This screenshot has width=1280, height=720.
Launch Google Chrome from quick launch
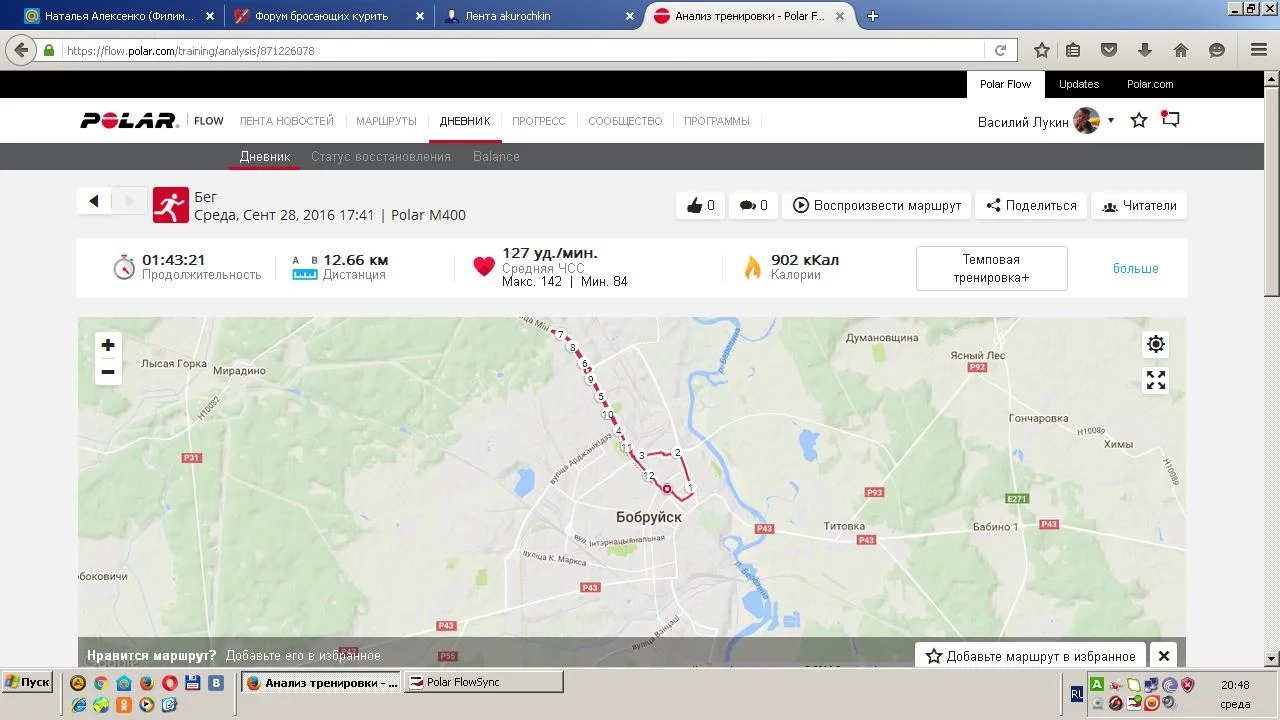coord(100,683)
